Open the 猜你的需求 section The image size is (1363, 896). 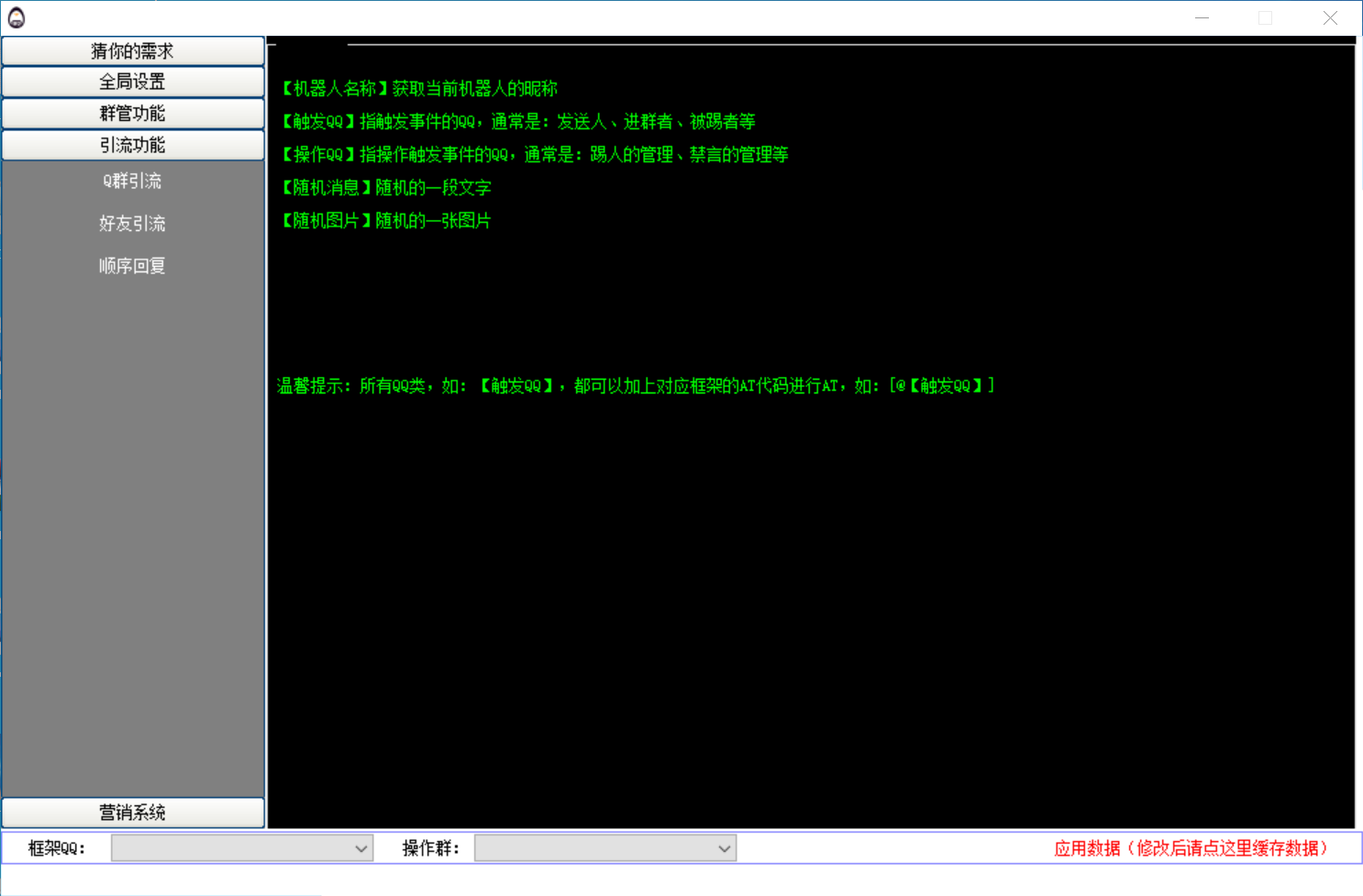click(x=133, y=51)
